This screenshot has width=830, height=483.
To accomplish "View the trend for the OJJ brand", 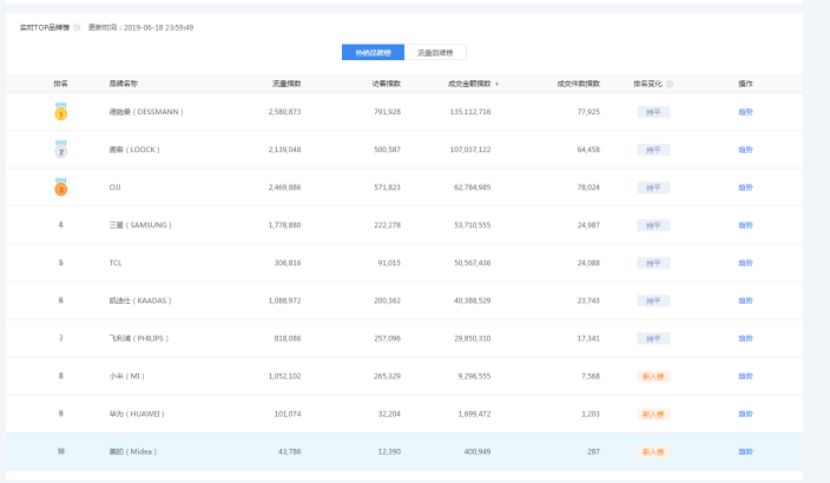I will click(745, 188).
